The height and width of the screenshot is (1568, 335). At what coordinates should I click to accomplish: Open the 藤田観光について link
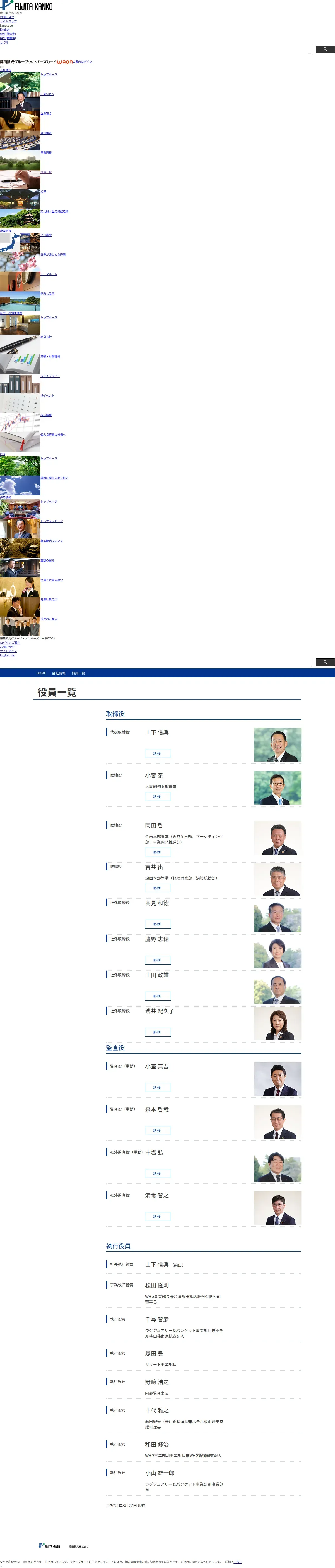[x=52, y=541]
